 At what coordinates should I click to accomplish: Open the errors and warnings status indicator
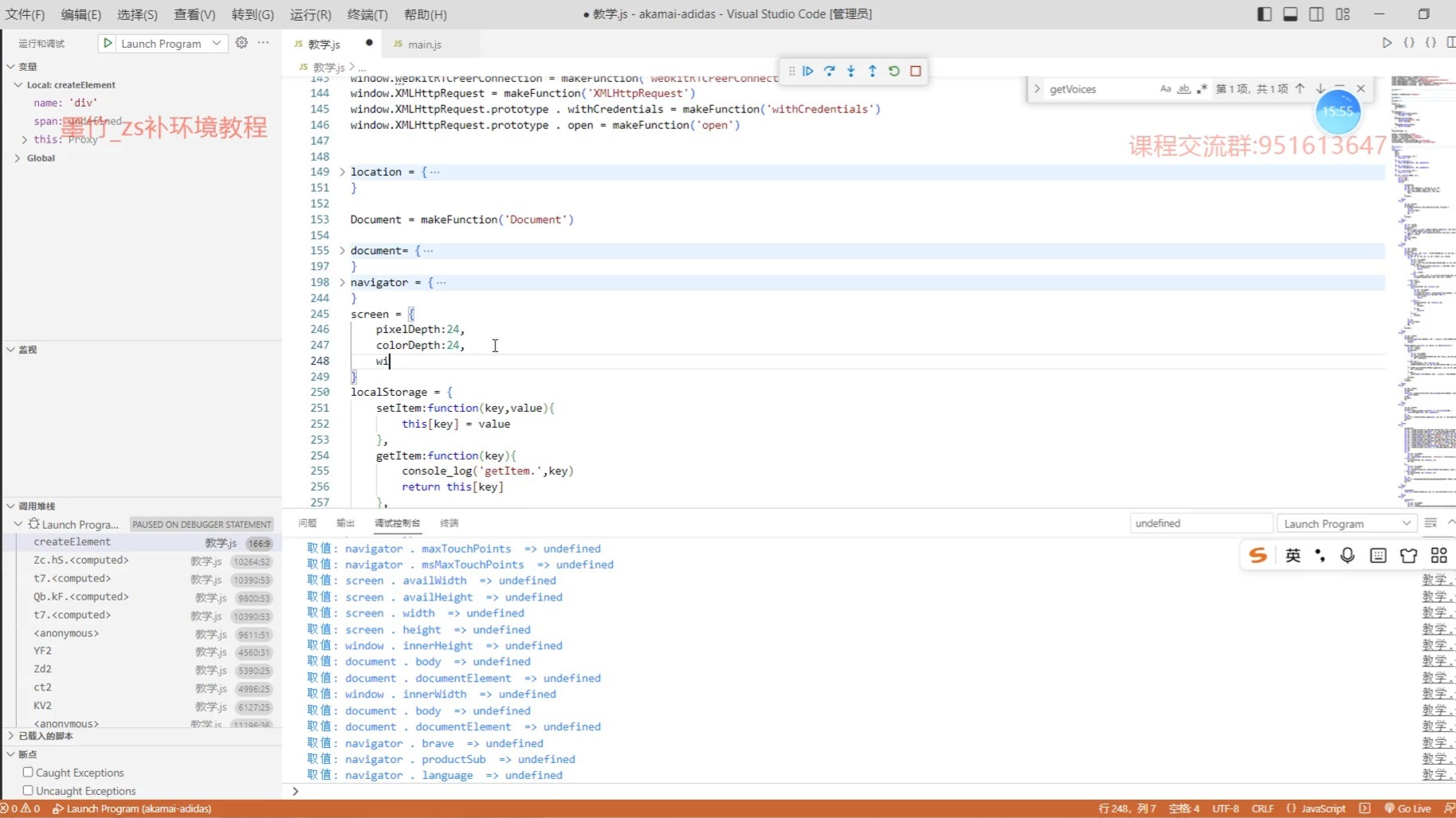21,808
